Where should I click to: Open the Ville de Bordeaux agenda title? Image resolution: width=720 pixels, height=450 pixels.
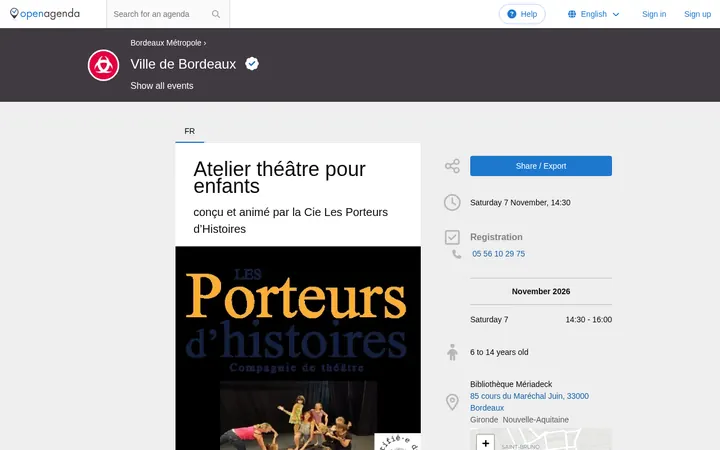pos(183,64)
